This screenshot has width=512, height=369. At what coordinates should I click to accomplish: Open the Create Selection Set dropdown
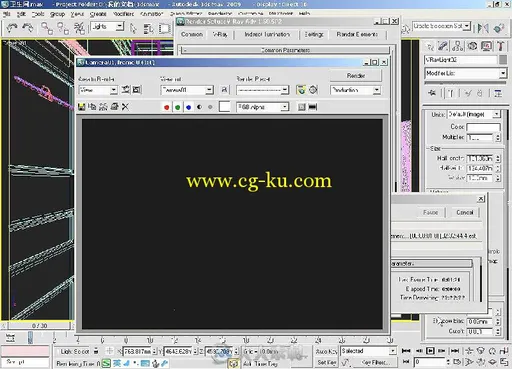coord(467,26)
